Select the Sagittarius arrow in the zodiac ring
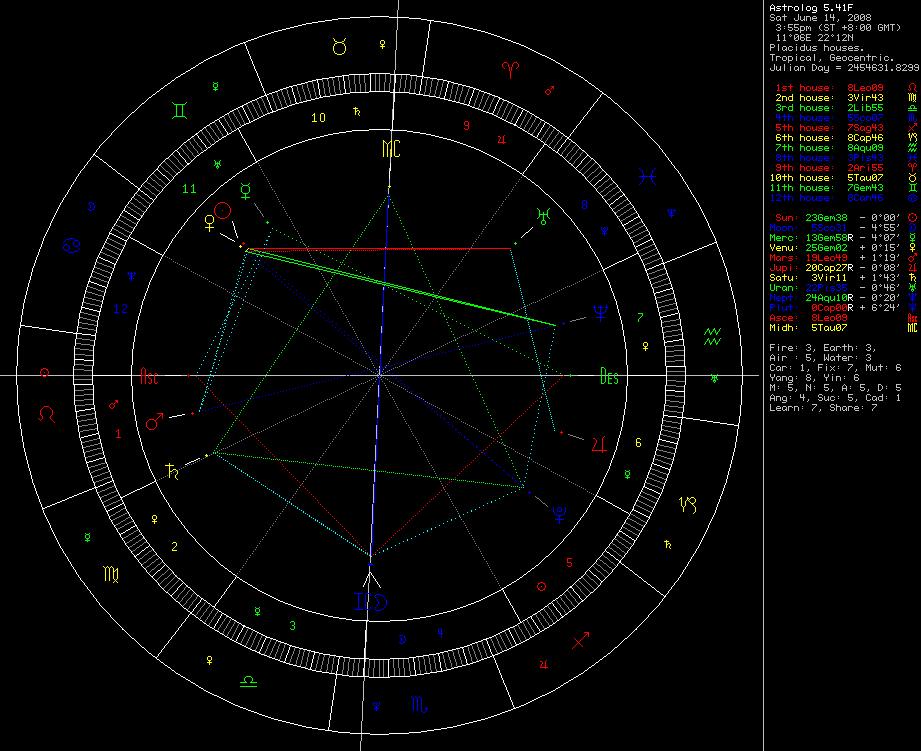Screen dimensions: 921x751 [581, 637]
